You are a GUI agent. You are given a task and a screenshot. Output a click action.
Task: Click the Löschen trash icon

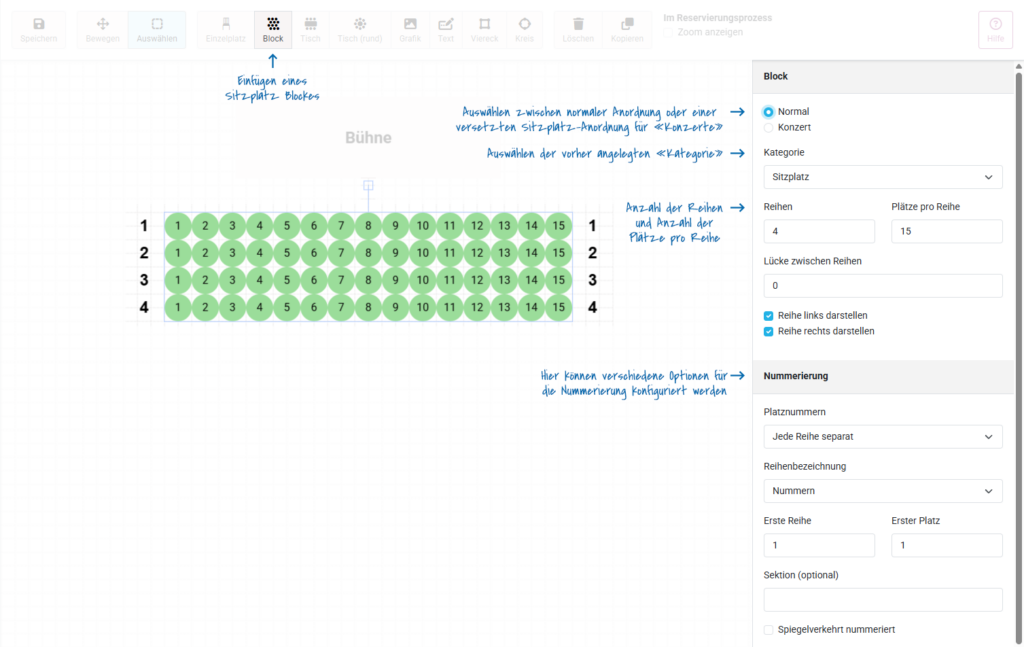tap(578, 24)
